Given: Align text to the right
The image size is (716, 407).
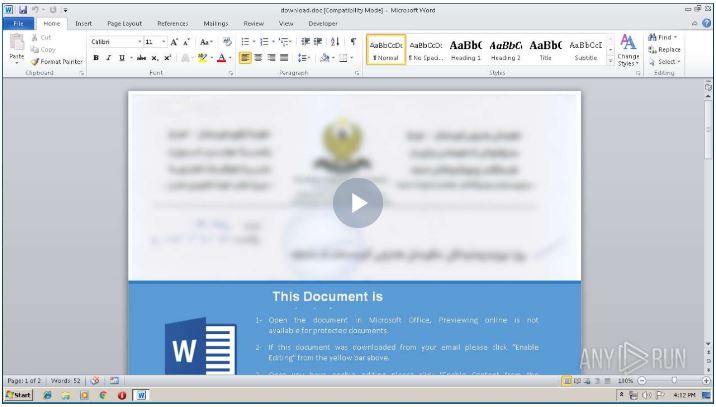Looking at the screenshot, I should click(x=271, y=58).
